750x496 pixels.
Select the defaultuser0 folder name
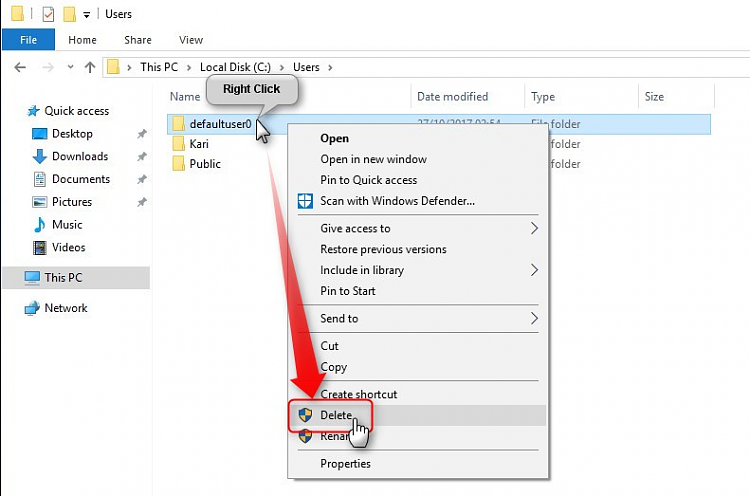point(220,124)
